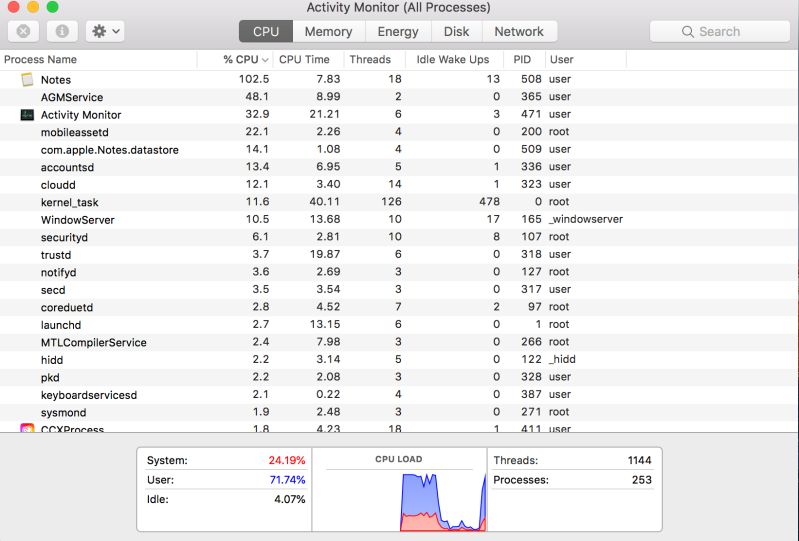Click the CCXProcess app icon
799x541 pixels.
point(27,428)
